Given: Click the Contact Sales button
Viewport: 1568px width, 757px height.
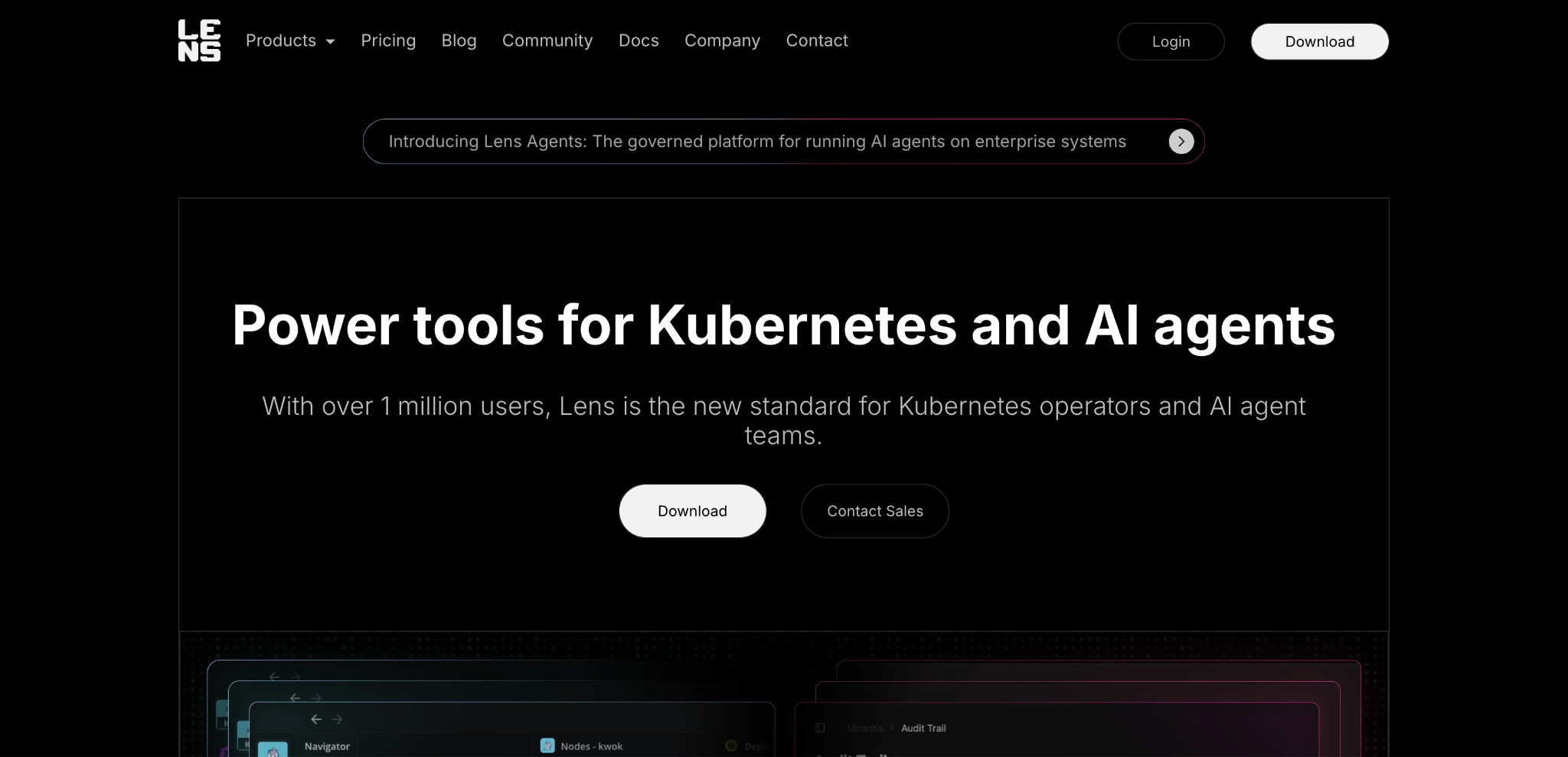Looking at the screenshot, I should (x=874, y=511).
